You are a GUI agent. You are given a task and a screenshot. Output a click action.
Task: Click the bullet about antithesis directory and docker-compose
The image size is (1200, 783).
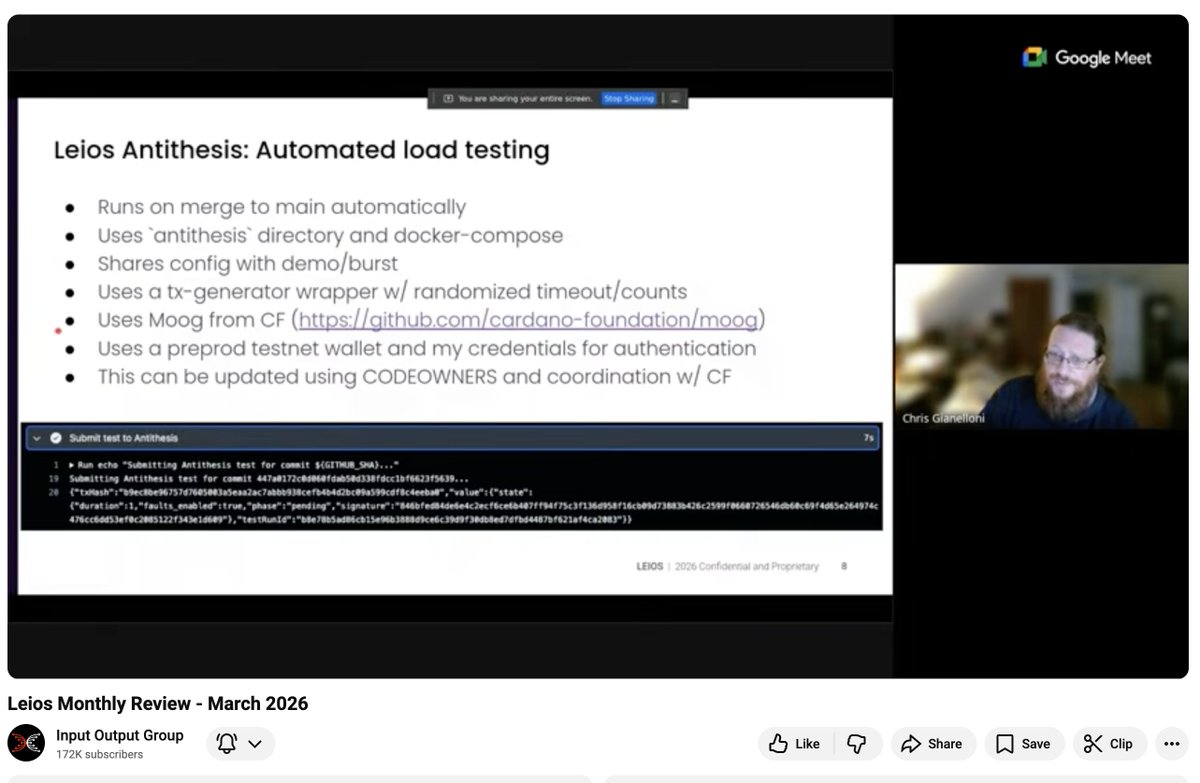[330, 236]
